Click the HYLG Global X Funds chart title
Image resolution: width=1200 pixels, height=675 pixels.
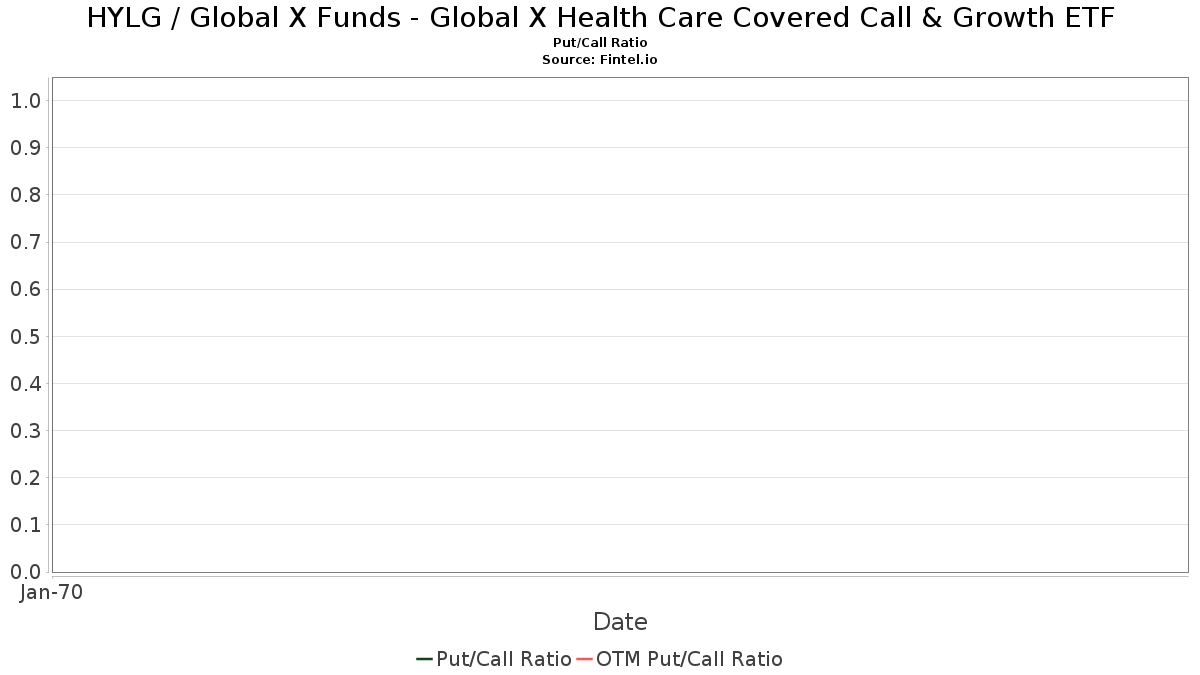pos(600,18)
